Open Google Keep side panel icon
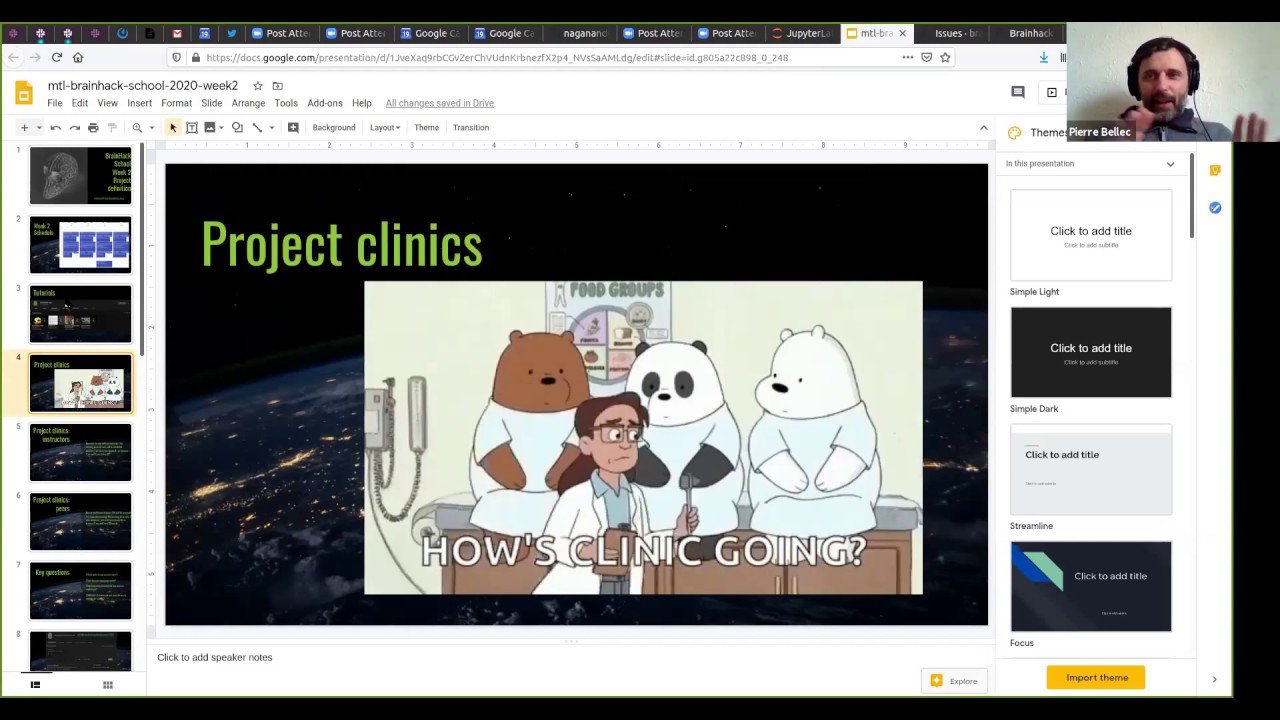Image resolution: width=1280 pixels, height=720 pixels. 1215,171
